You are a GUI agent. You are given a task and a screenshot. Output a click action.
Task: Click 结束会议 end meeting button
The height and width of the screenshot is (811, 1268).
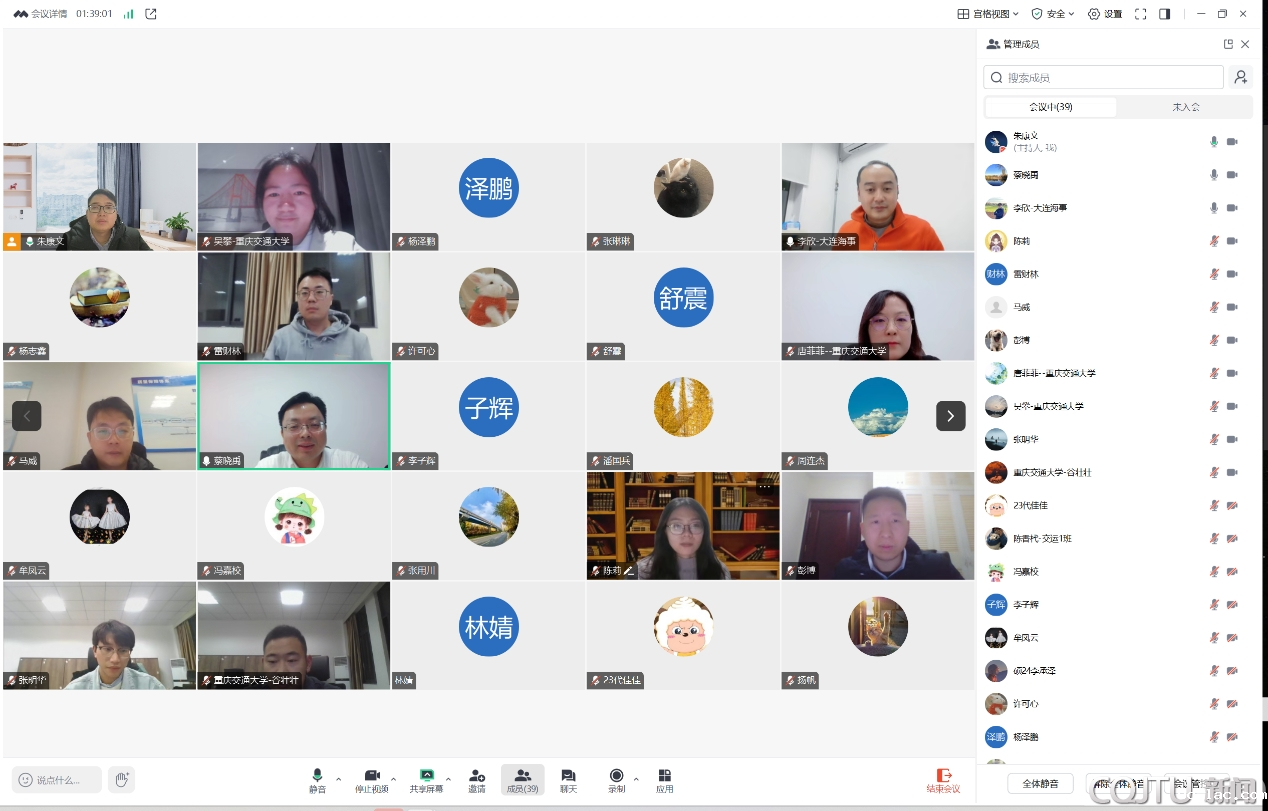943,780
